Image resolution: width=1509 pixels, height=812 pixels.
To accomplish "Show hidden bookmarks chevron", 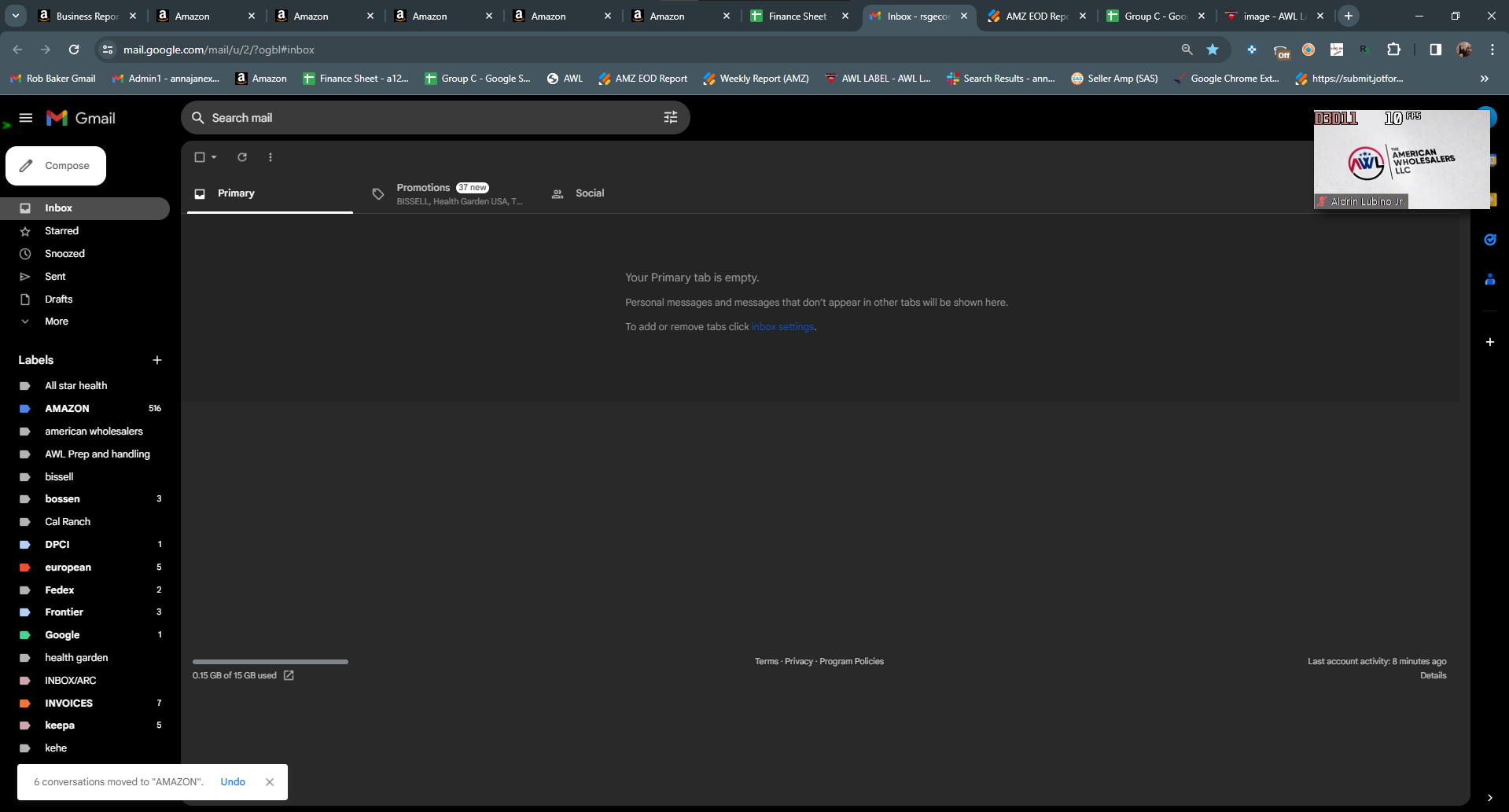I will click(1485, 79).
